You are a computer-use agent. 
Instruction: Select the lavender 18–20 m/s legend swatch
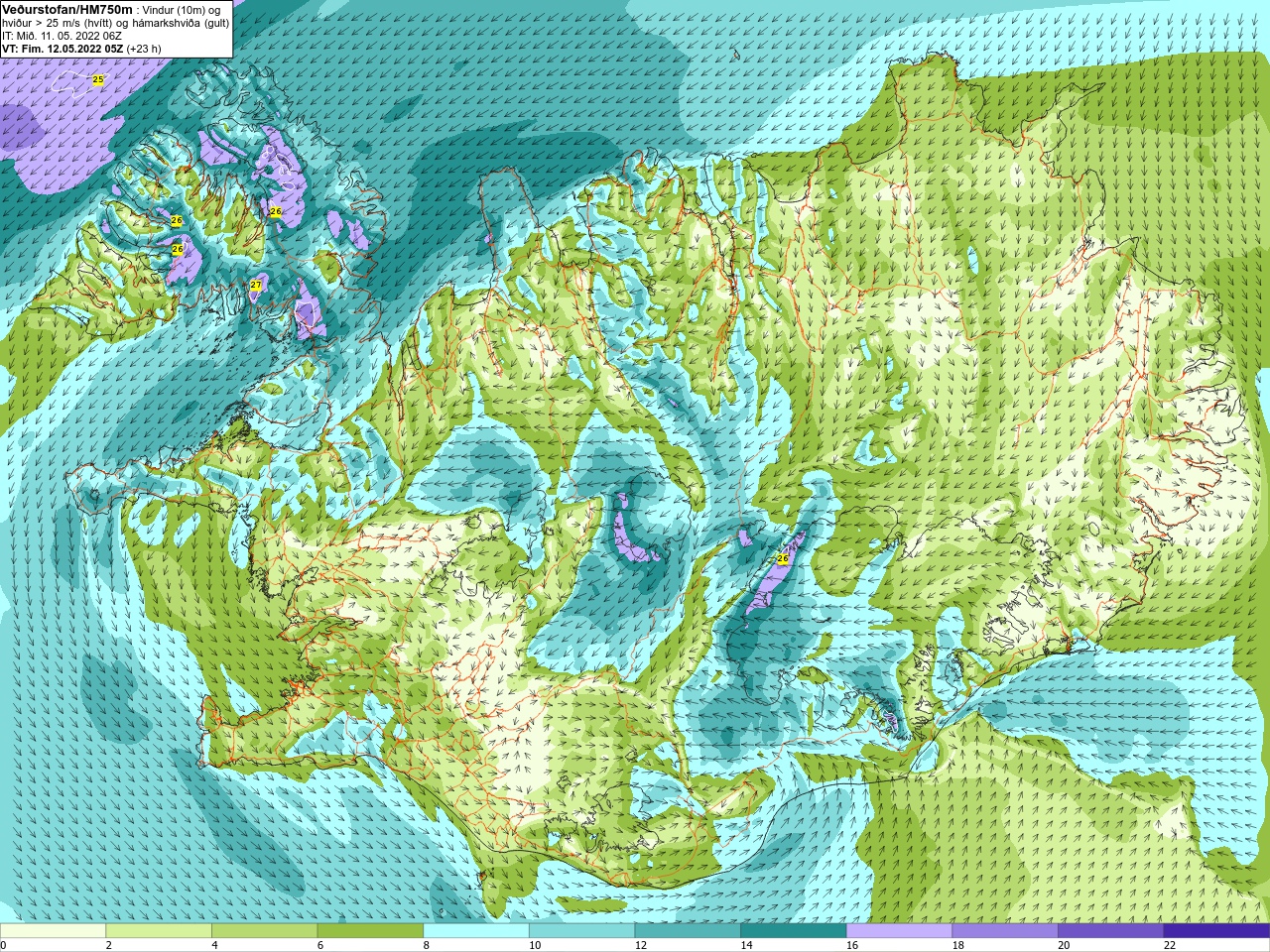[1005, 931]
